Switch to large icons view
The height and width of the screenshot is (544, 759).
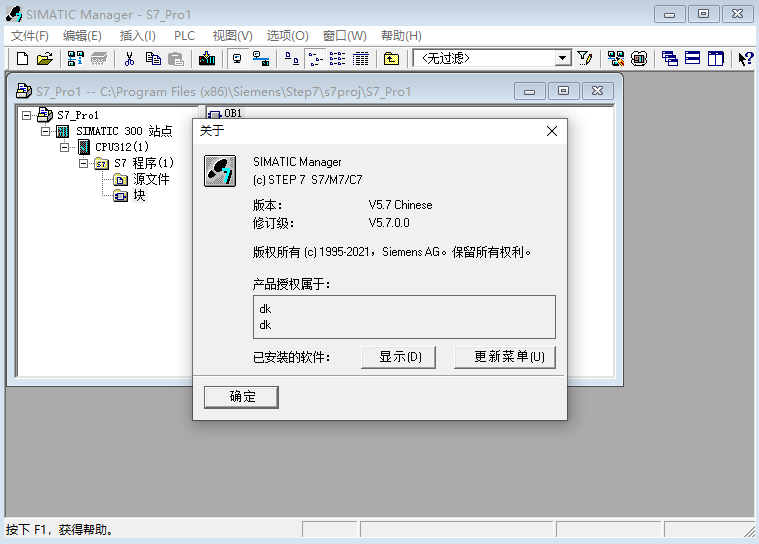click(291, 59)
